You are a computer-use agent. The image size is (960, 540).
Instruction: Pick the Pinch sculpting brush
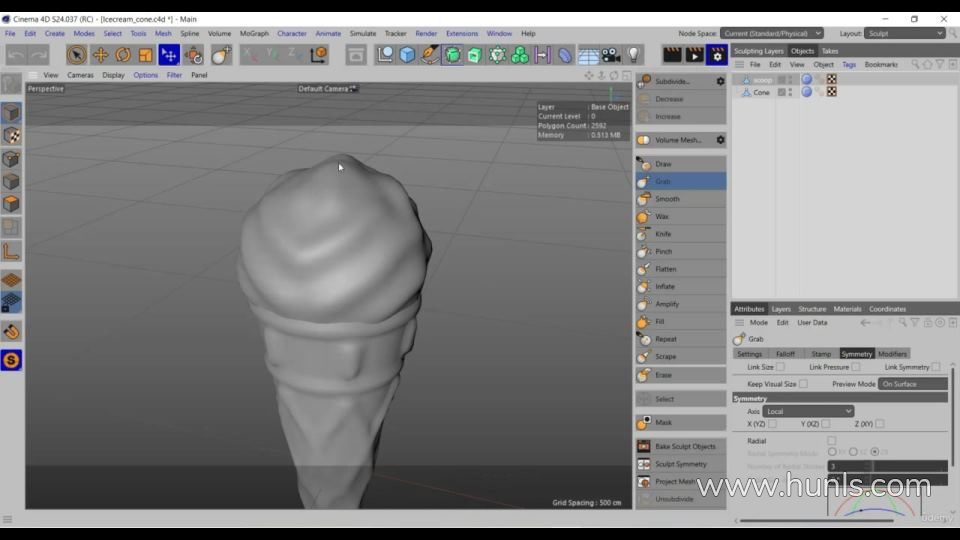coord(663,252)
